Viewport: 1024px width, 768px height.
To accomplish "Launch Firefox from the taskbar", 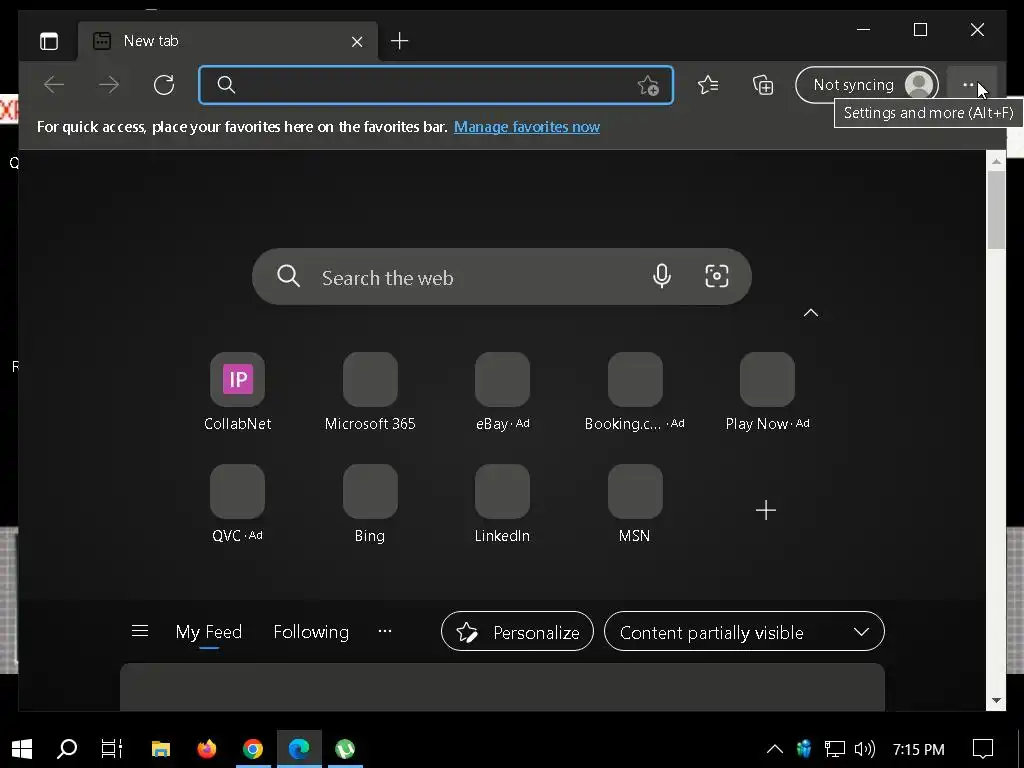I will (206, 748).
